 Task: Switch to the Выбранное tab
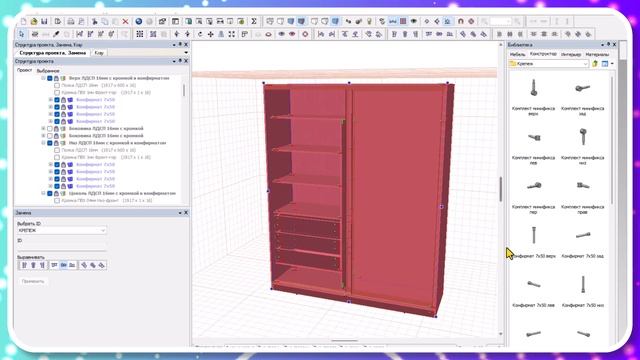pos(48,71)
